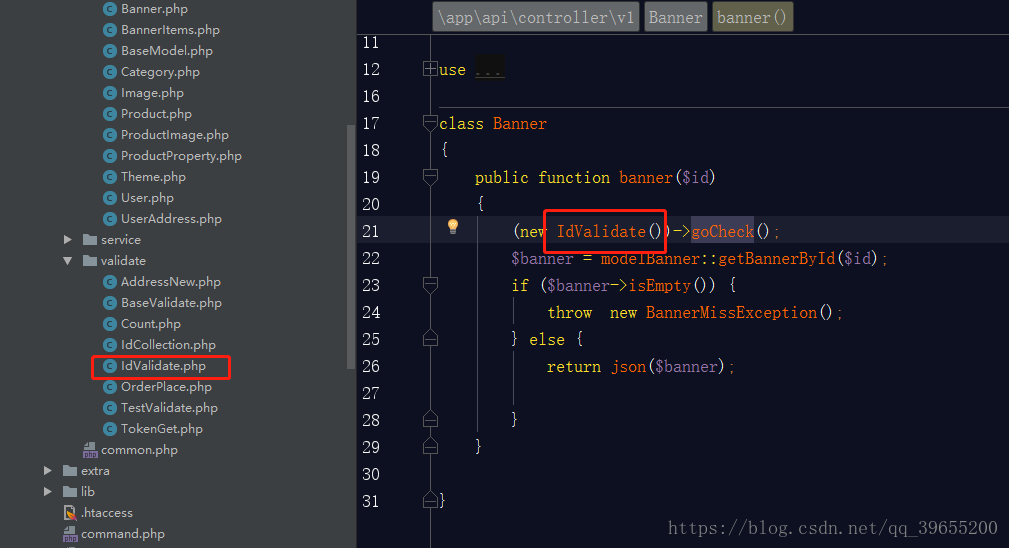Click fold end marker on line 28

430,419
